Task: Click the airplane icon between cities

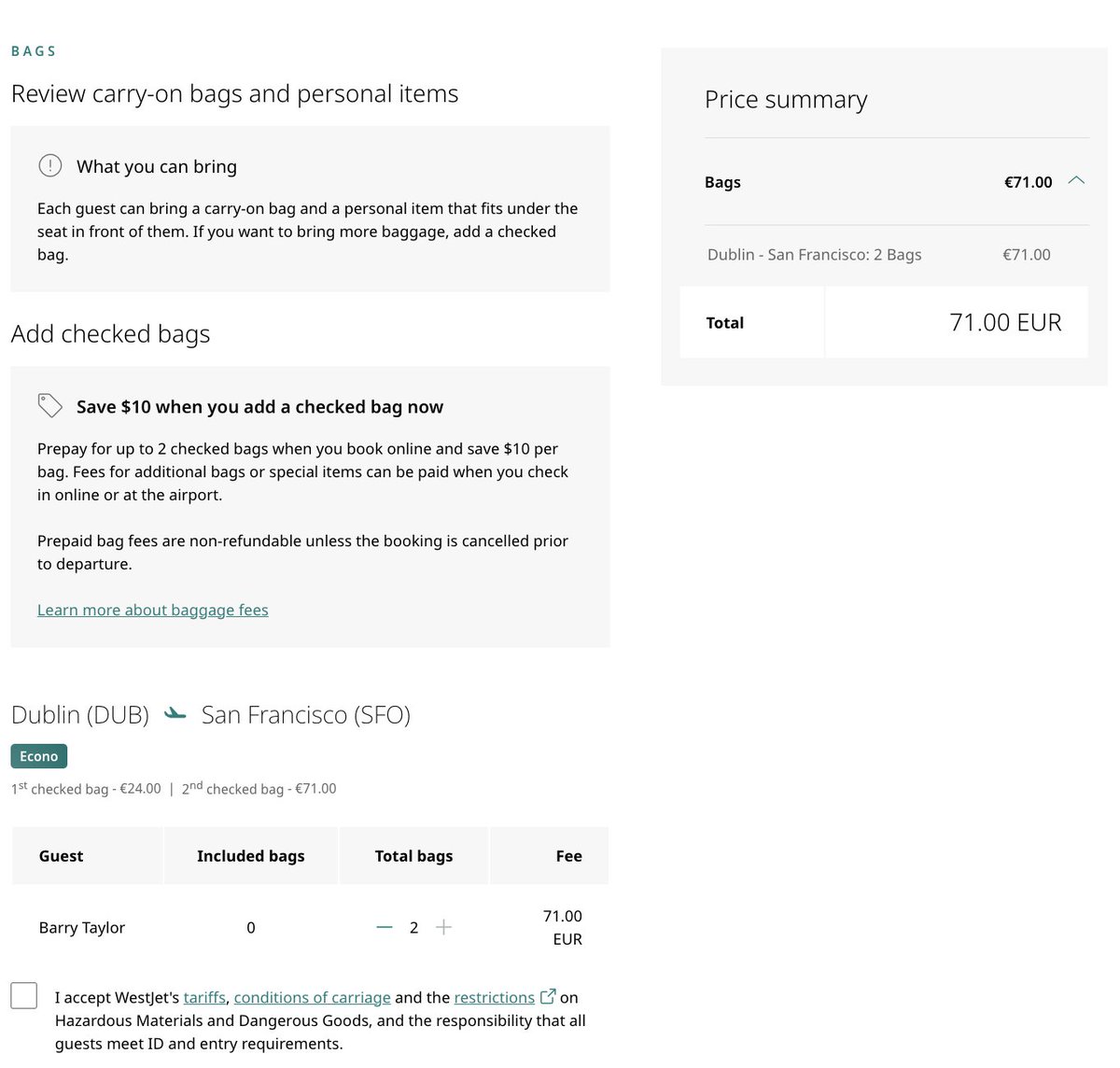Action: [x=175, y=714]
